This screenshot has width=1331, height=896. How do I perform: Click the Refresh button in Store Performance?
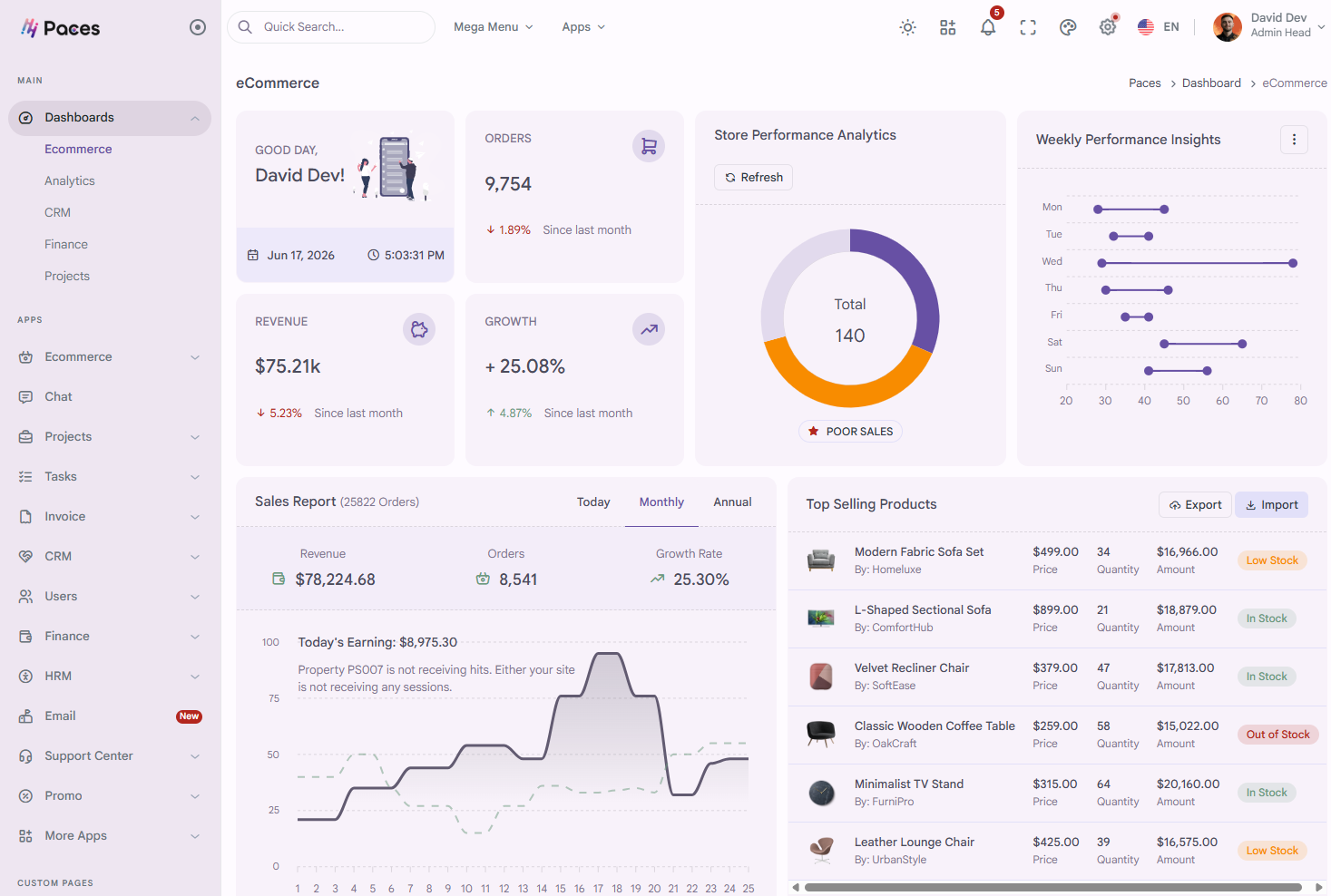(x=754, y=178)
